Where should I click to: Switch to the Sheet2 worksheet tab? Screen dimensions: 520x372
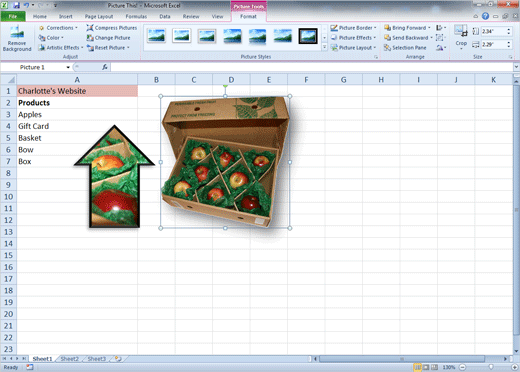(x=69, y=359)
